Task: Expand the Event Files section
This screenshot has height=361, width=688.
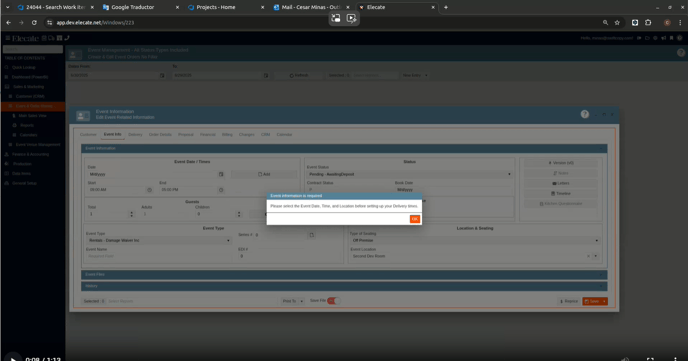Action: [x=344, y=275]
